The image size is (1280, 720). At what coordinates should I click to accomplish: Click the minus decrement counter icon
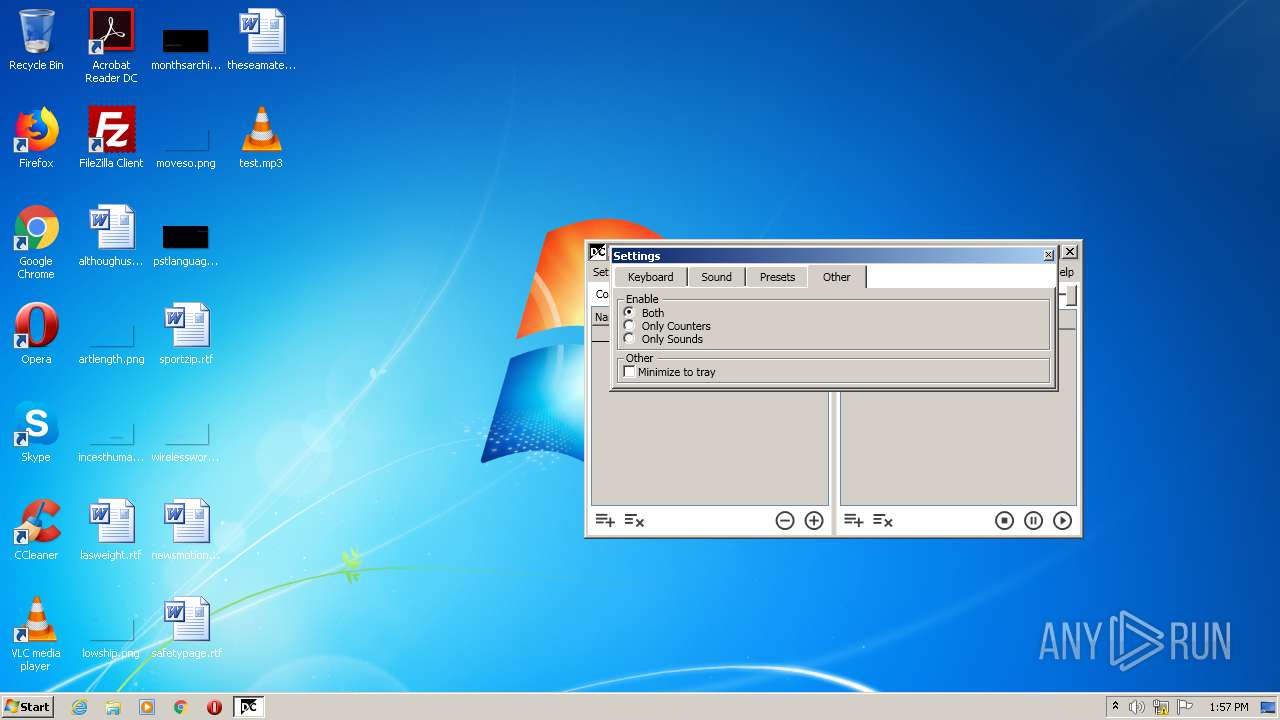click(785, 520)
